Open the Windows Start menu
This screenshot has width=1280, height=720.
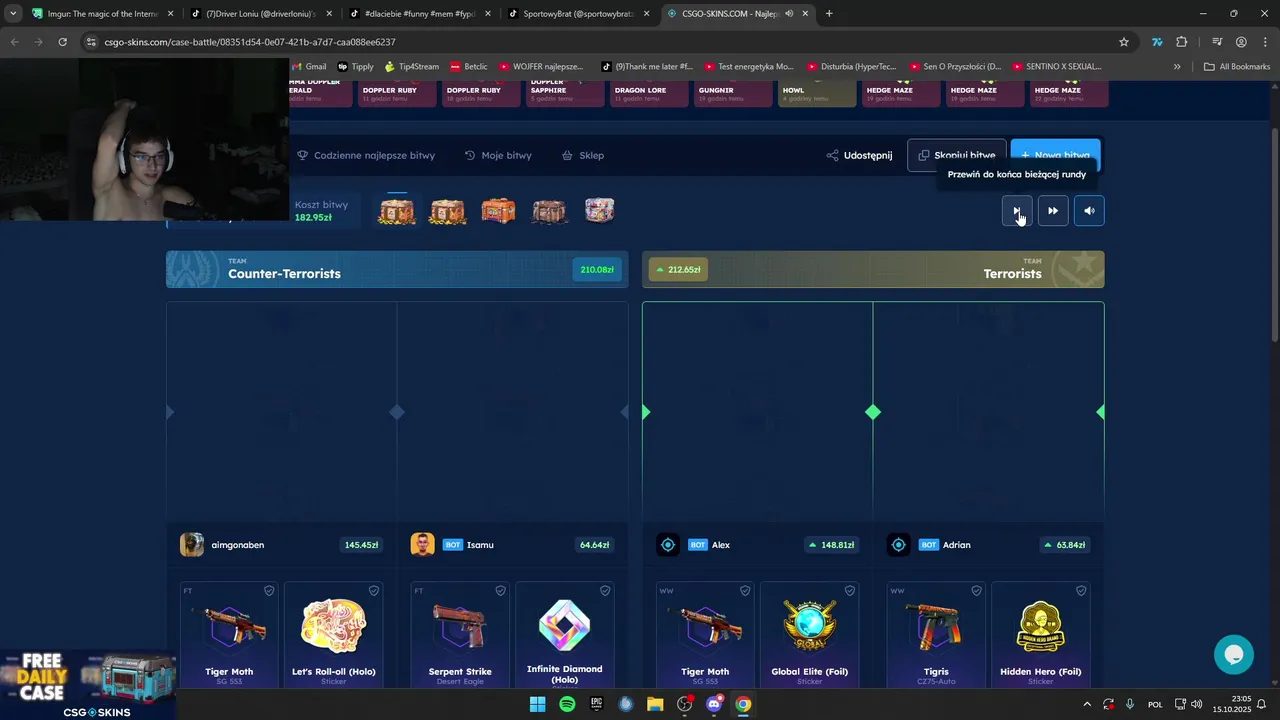pos(537,704)
